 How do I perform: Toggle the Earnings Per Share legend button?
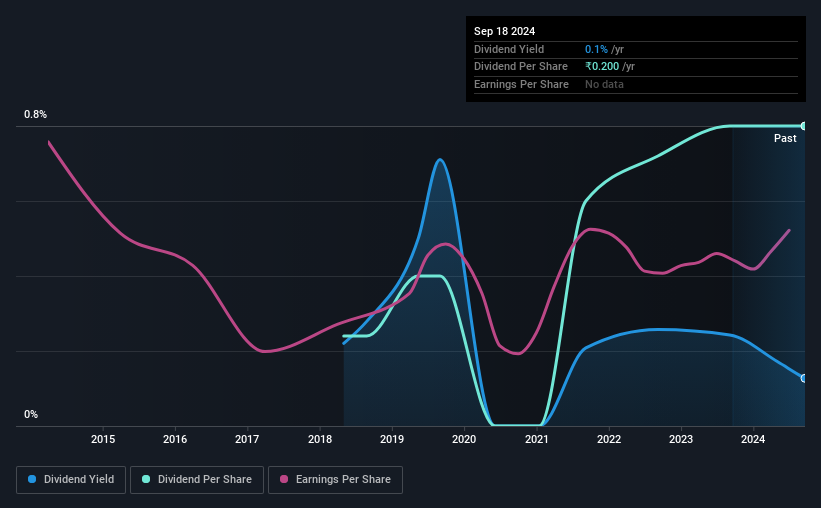tap(335, 480)
